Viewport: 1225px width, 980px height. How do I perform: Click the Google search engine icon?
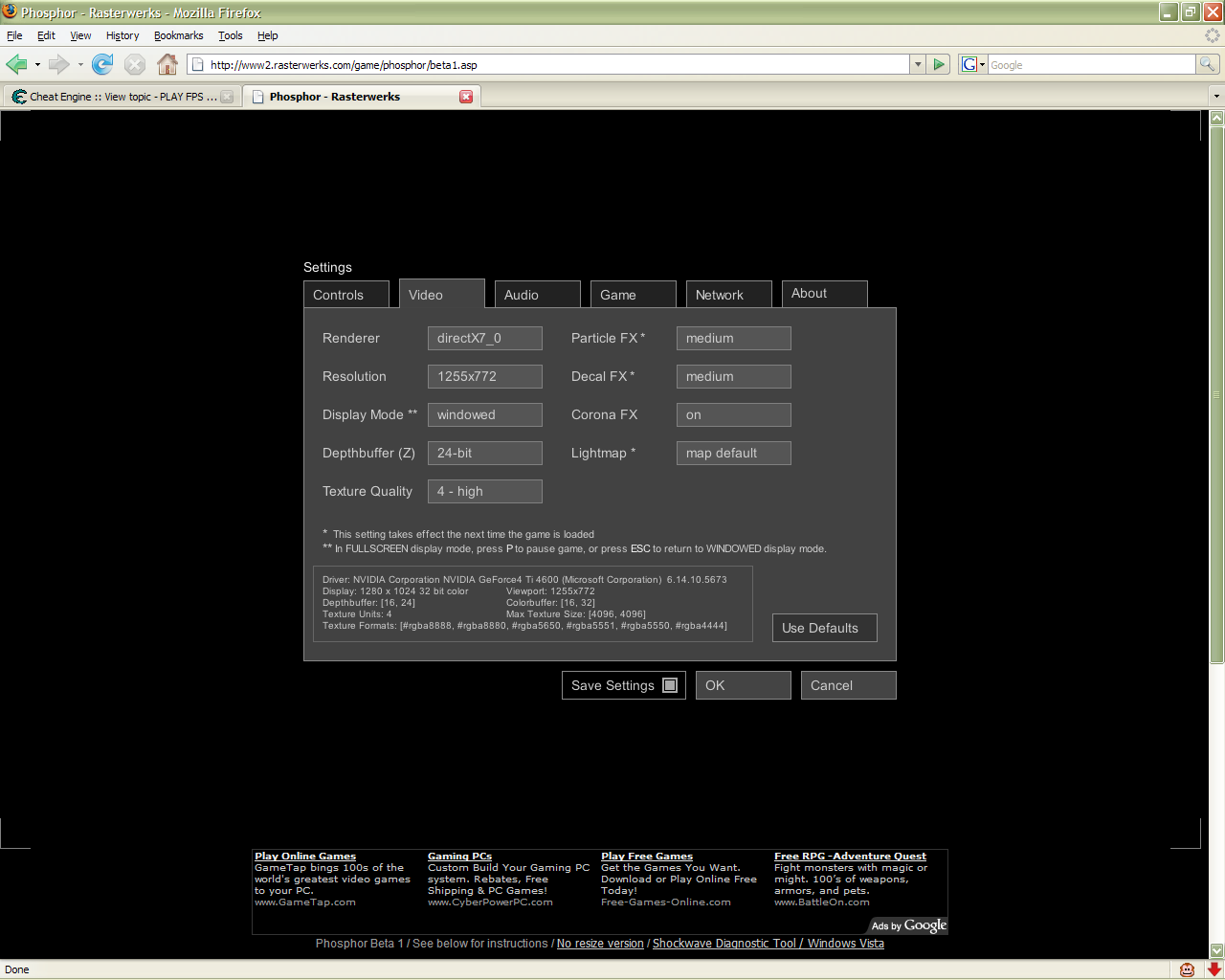point(969,64)
